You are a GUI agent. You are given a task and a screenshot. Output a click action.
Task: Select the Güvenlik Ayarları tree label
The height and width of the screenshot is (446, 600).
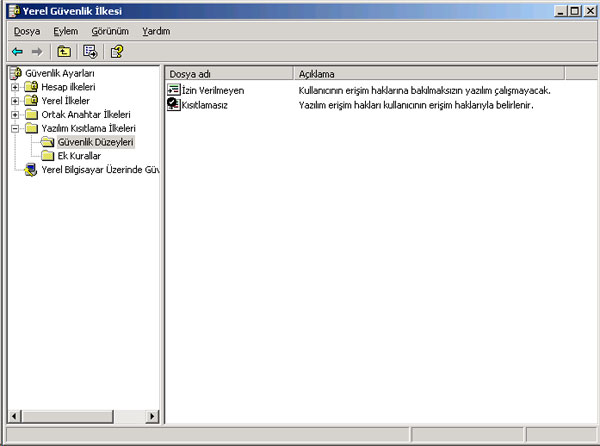click(x=60, y=73)
